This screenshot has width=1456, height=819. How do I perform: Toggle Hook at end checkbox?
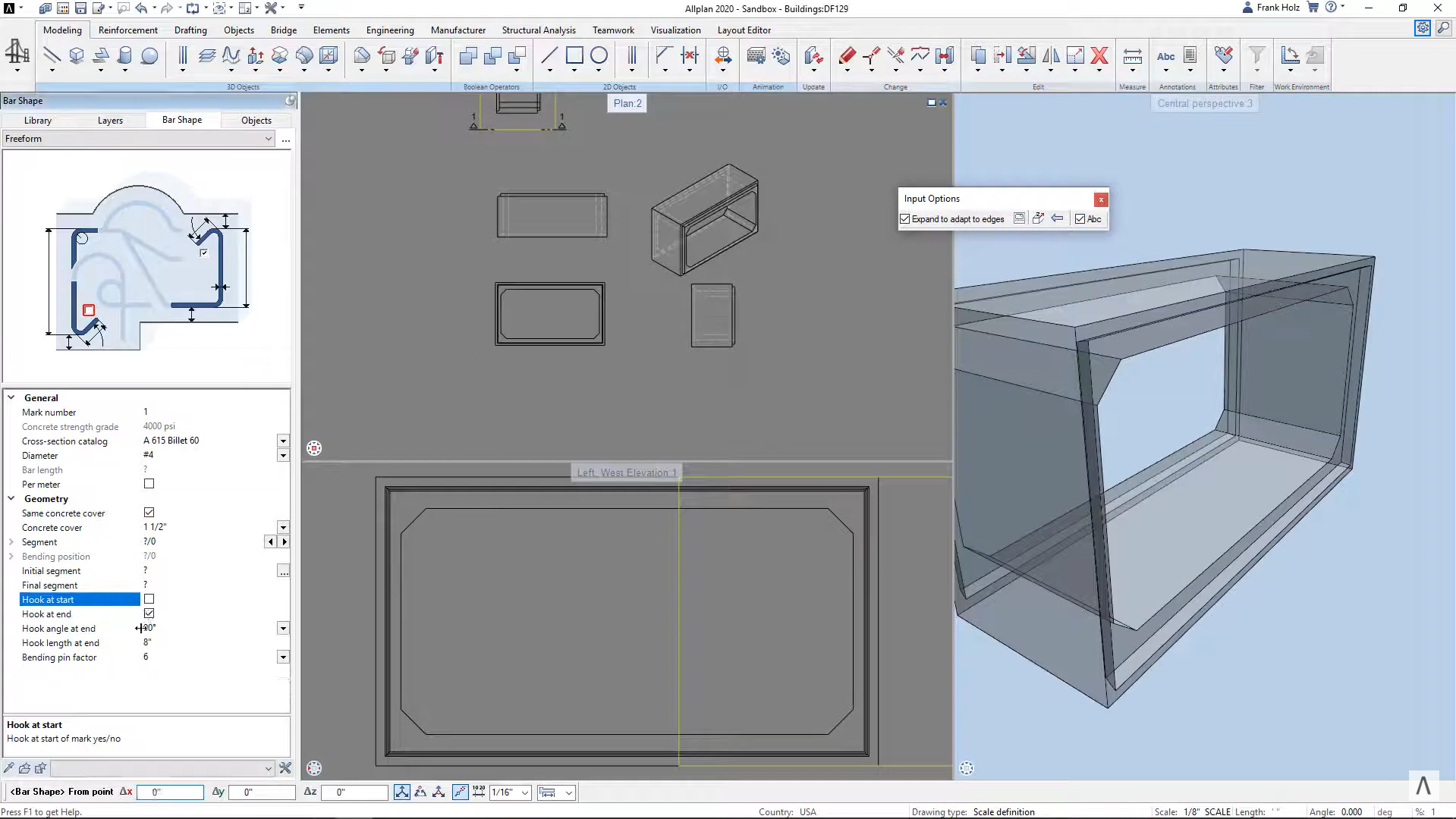coord(149,613)
